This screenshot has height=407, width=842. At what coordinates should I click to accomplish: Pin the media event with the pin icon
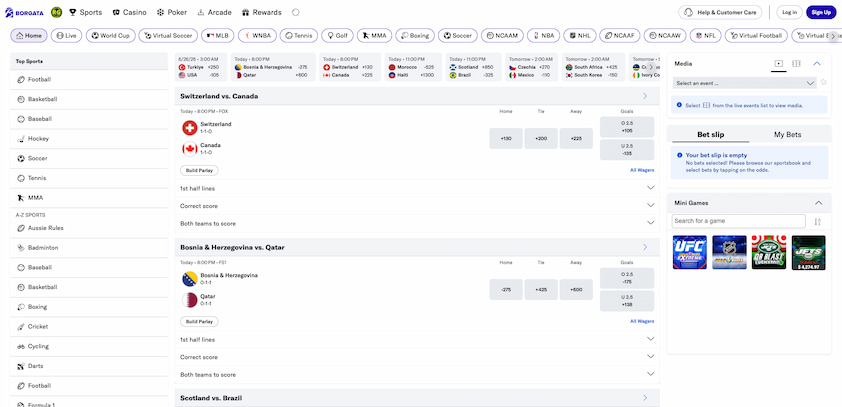pos(823,83)
